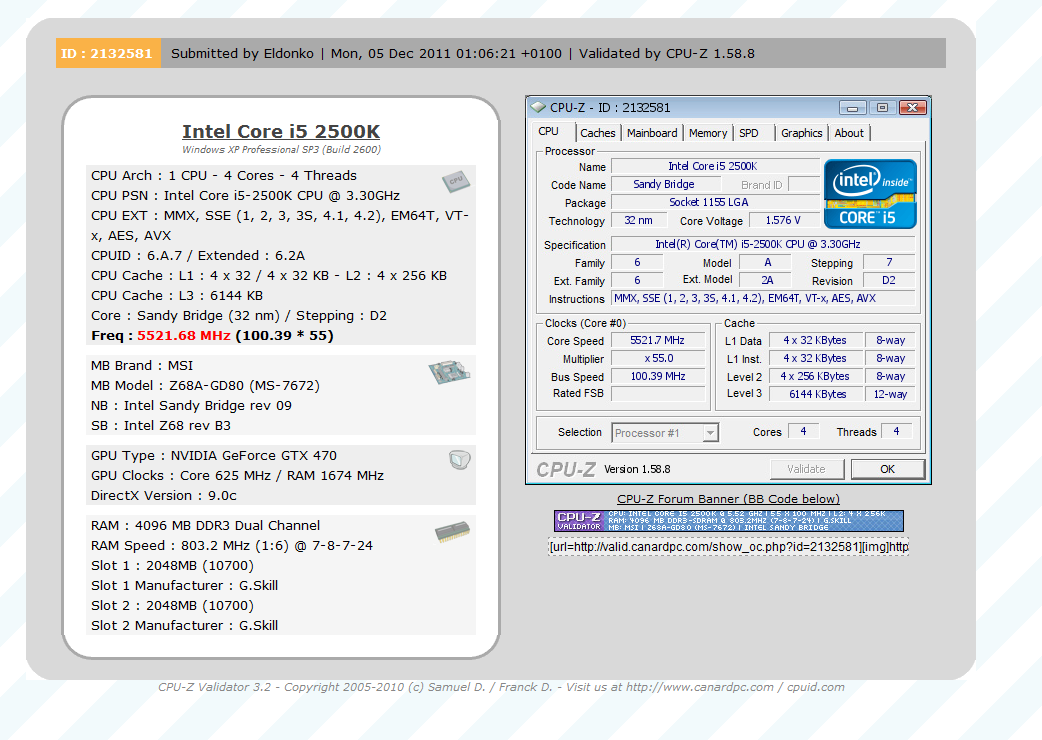Image resolution: width=1042 pixels, height=740 pixels.
Task: Click the OK button in CPU-Z
Action: coord(887,469)
